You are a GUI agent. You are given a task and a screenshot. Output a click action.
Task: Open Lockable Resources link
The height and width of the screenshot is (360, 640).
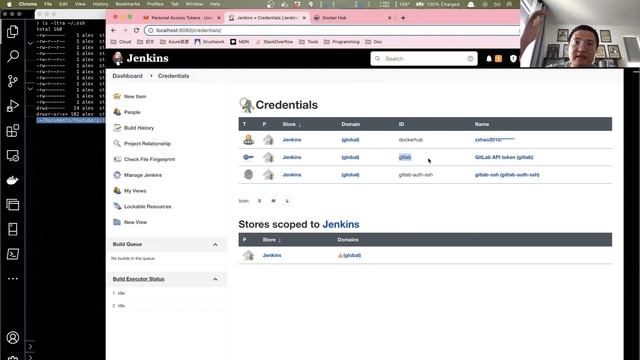click(x=147, y=207)
